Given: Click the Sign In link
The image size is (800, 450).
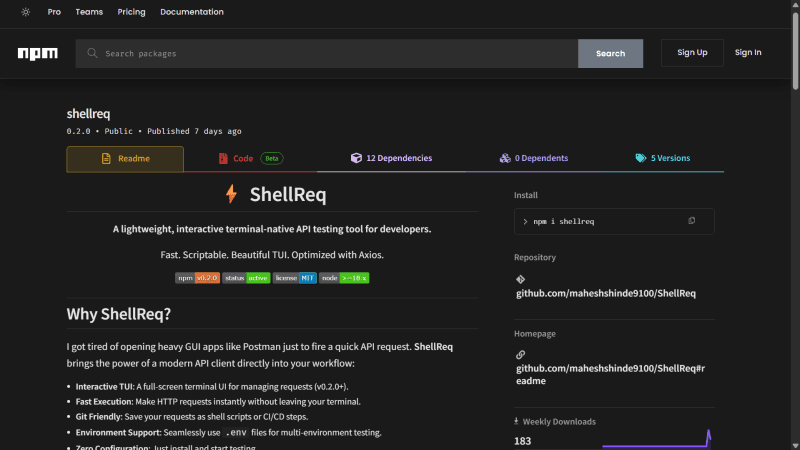Looking at the screenshot, I should (x=748, y=53).
